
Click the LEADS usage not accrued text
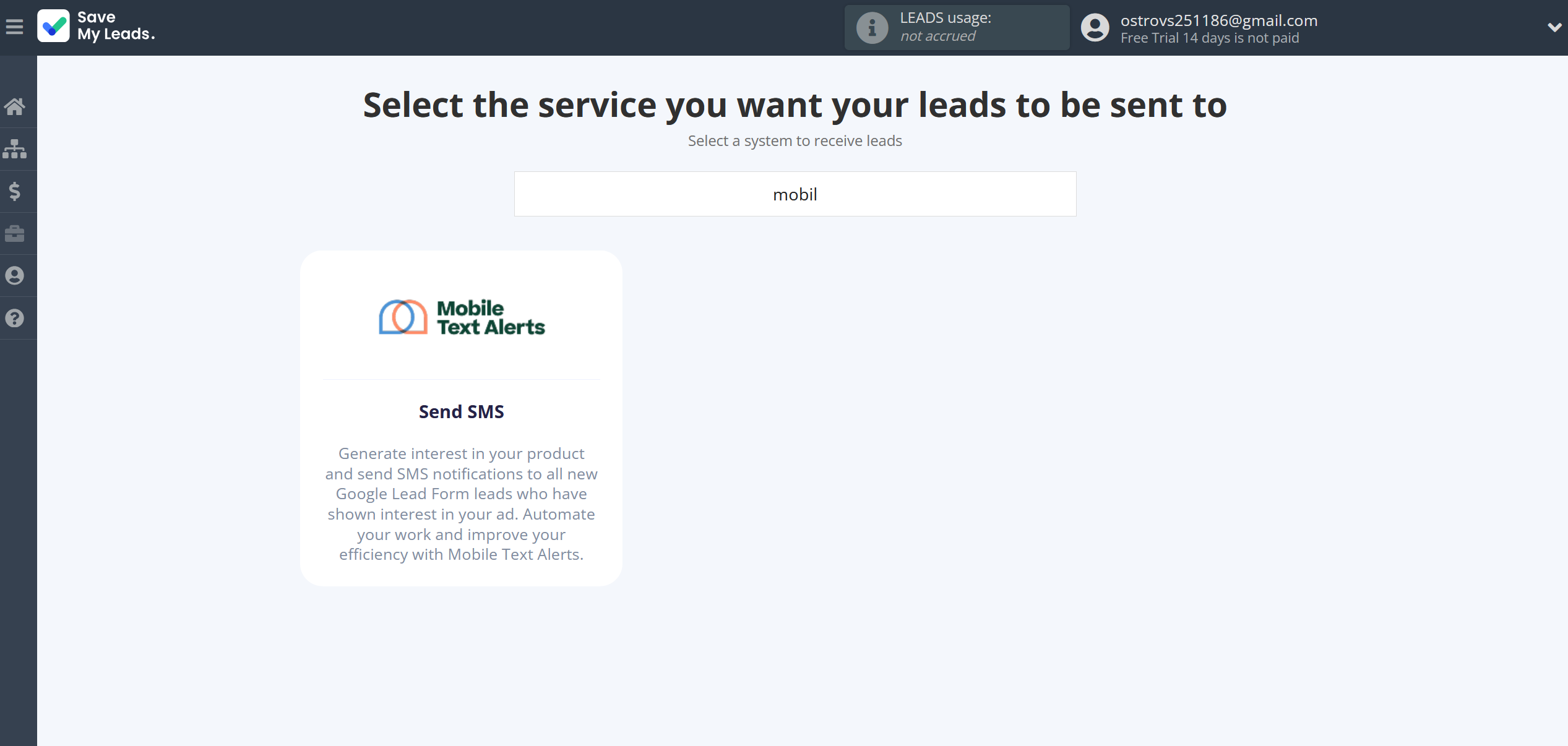(946, 27)
